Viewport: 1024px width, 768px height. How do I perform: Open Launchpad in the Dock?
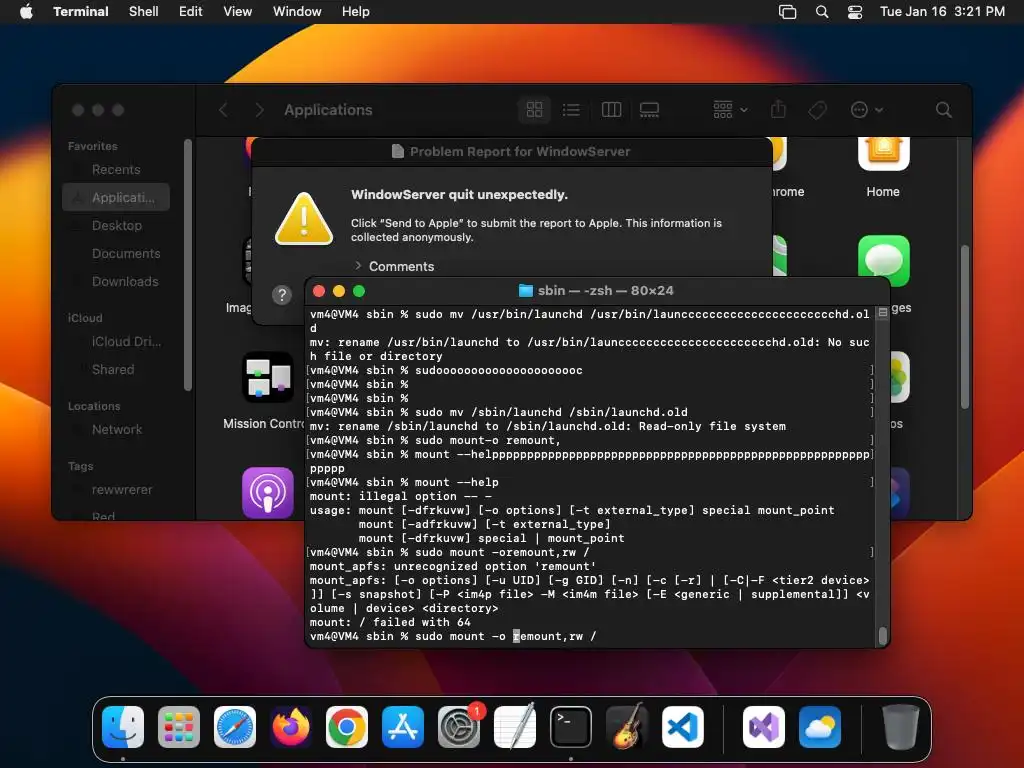(178, 727)
